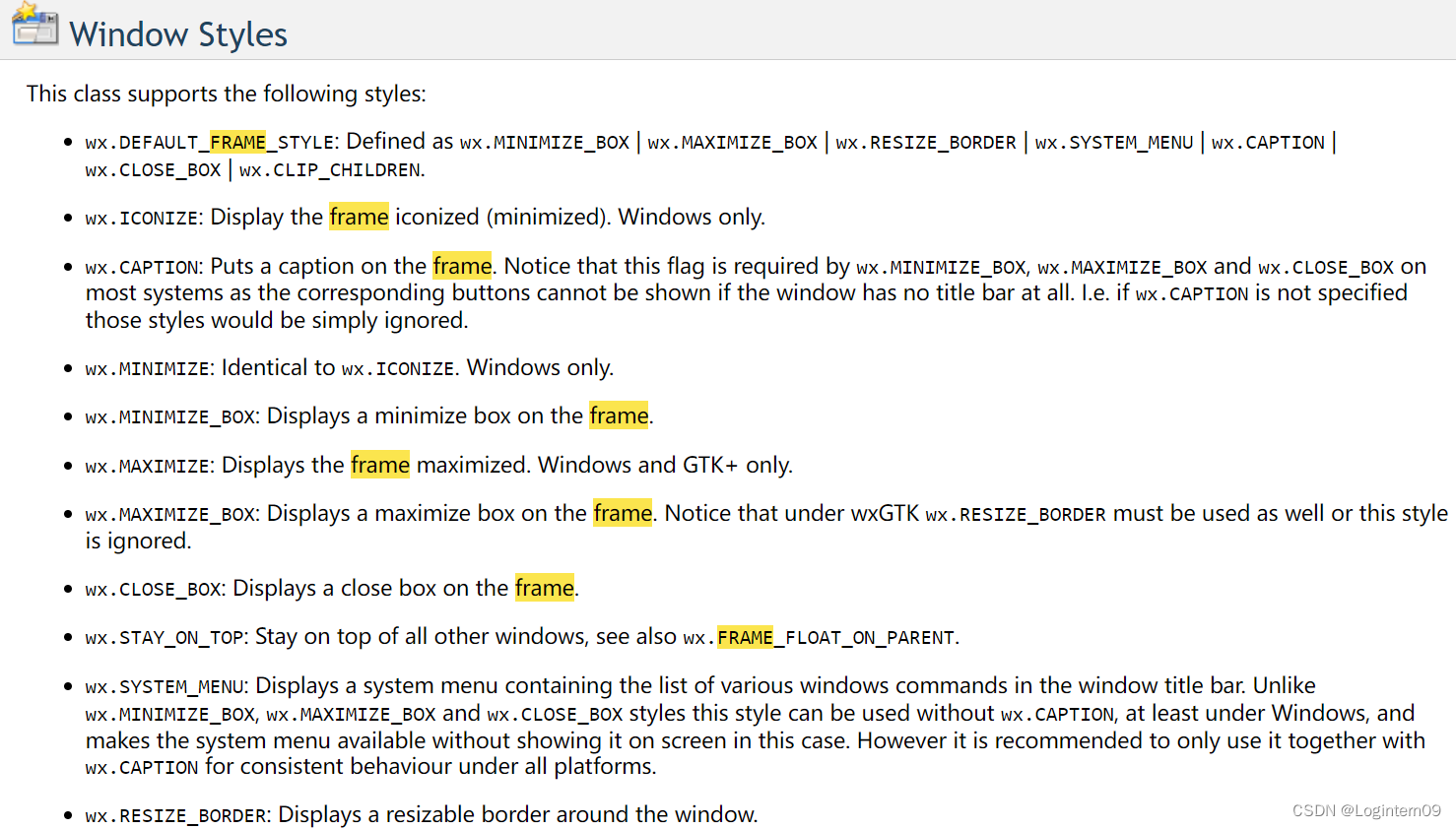The height and width of the screenshot is (829, 1456).
Task: Click the Window Styles section icon
Action: pos(35,25)
